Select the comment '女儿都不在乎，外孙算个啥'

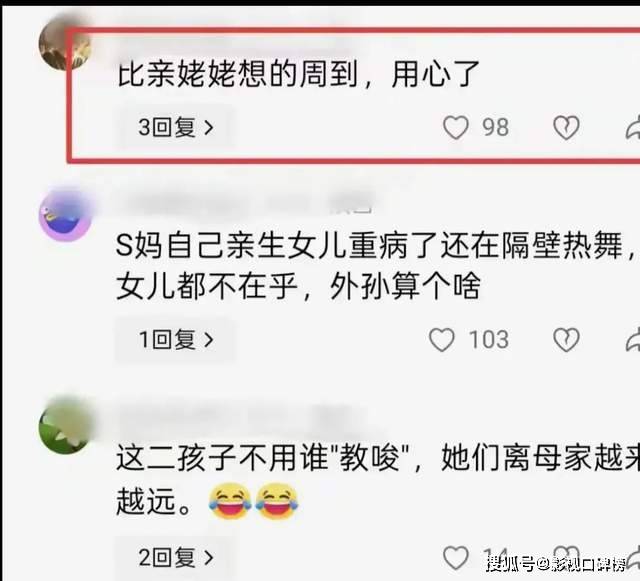coord(298,286)
